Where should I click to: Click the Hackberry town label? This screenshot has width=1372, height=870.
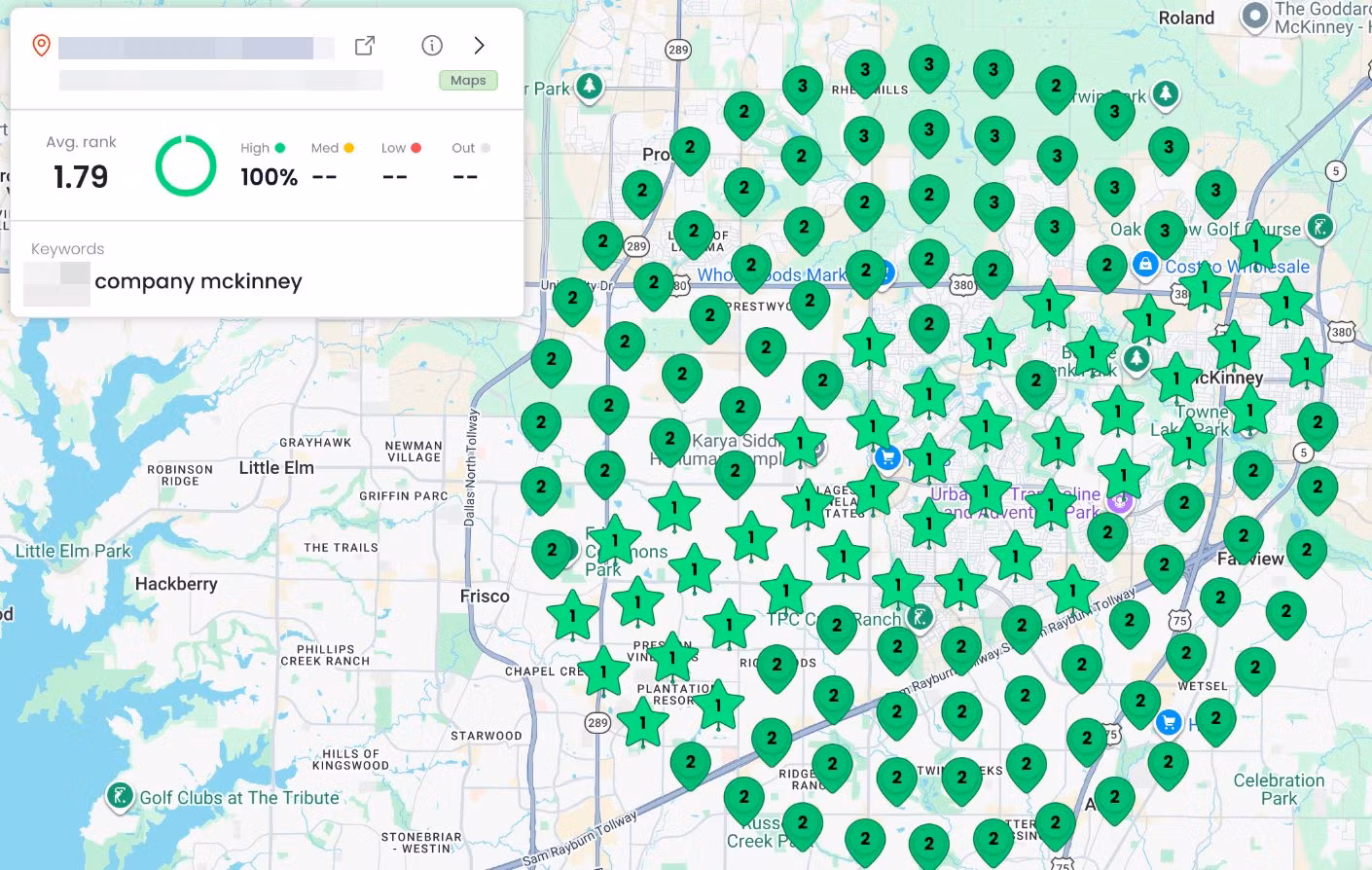click(x=176, y=584)
